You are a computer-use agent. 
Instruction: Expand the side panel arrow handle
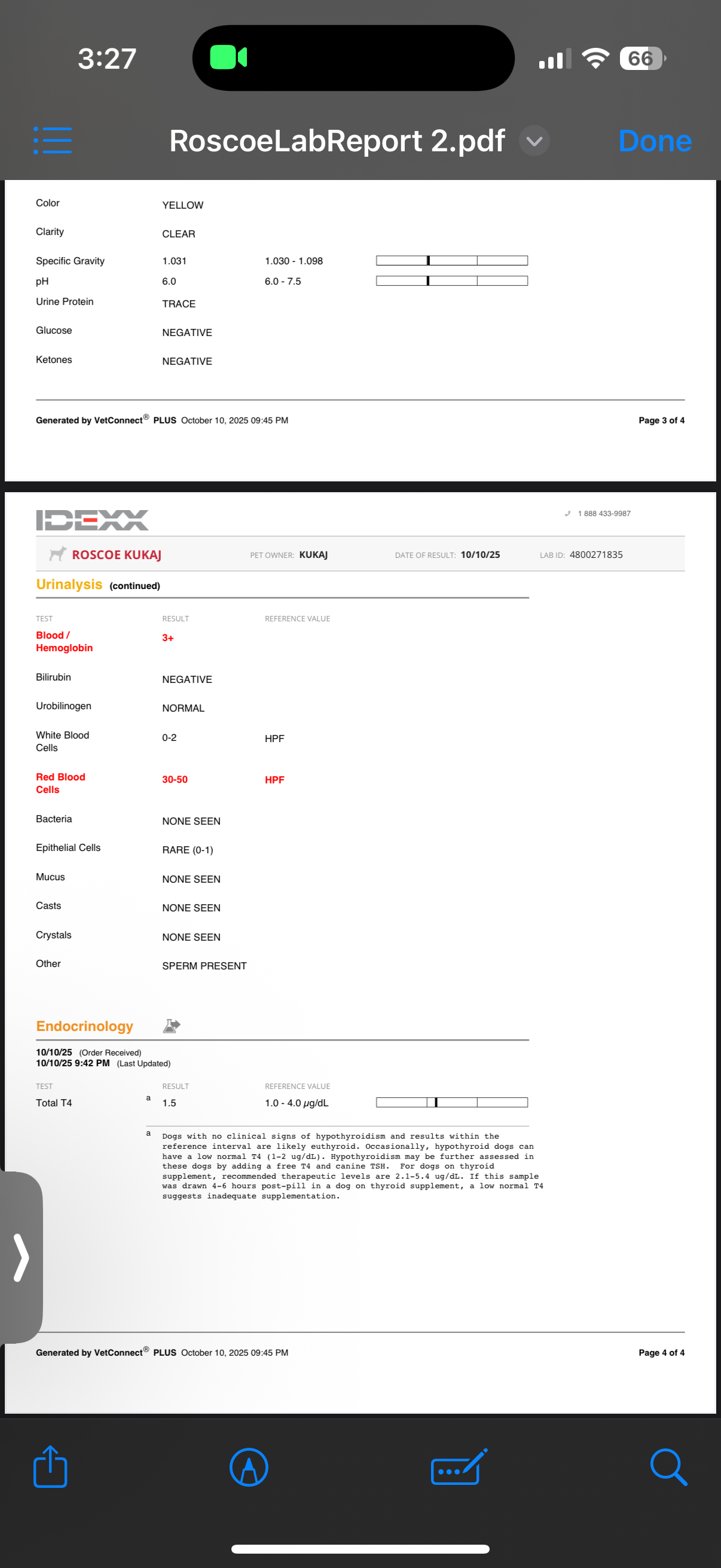click(22, 1258)
